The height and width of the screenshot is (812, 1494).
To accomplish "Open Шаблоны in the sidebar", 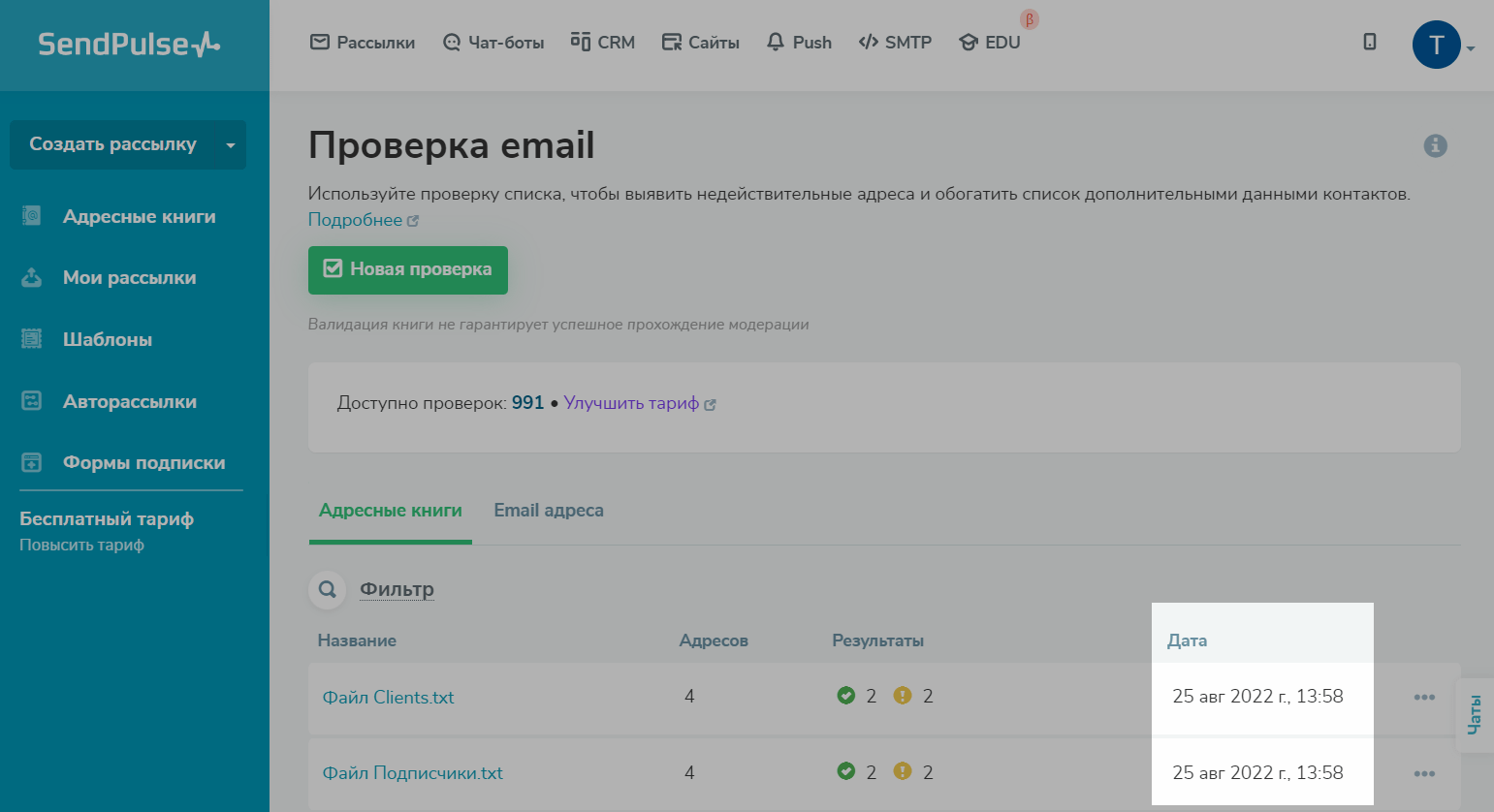I will [x=108, y=340].
